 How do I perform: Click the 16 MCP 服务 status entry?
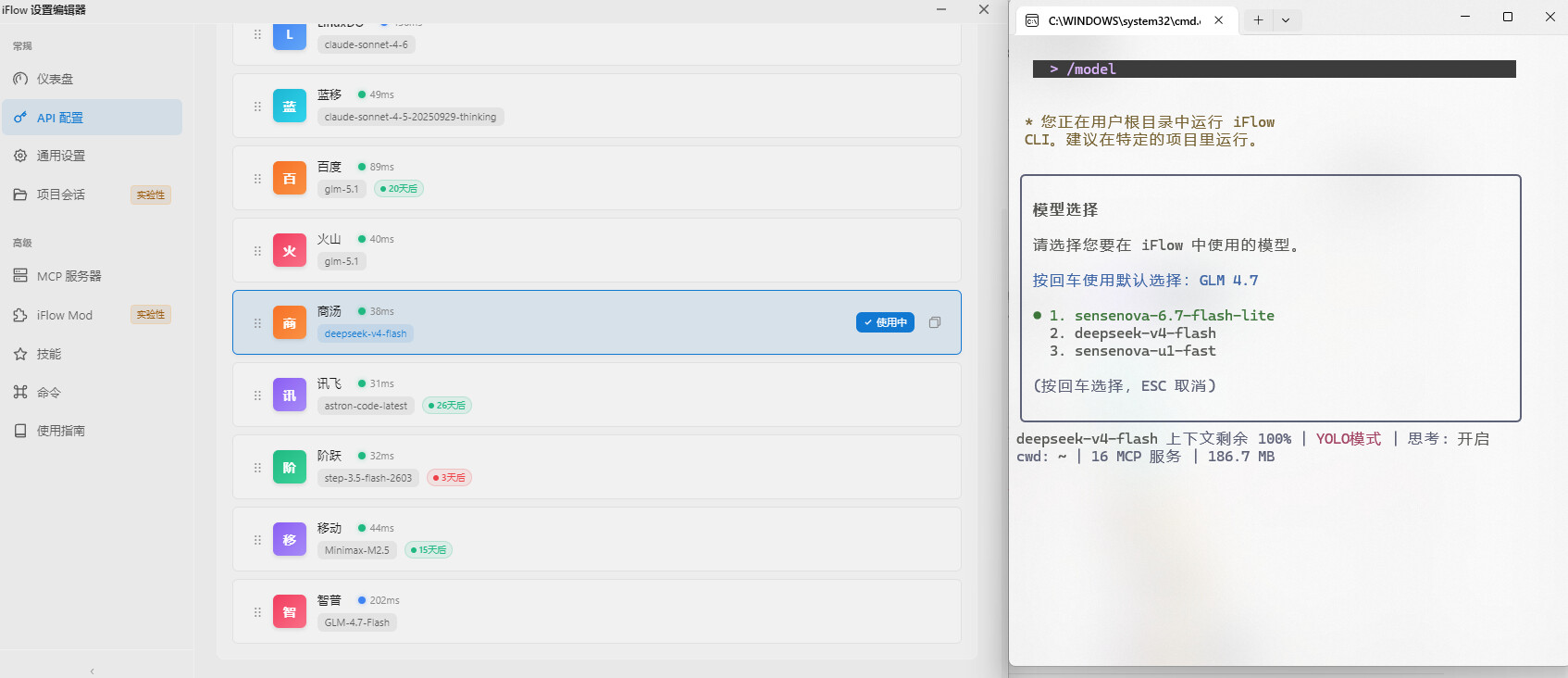point(1136,457)
